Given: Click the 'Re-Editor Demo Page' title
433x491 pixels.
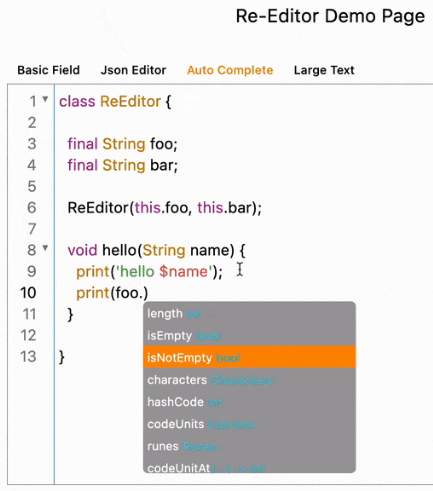Looking at the screenshot, I should tap(330, 16).
